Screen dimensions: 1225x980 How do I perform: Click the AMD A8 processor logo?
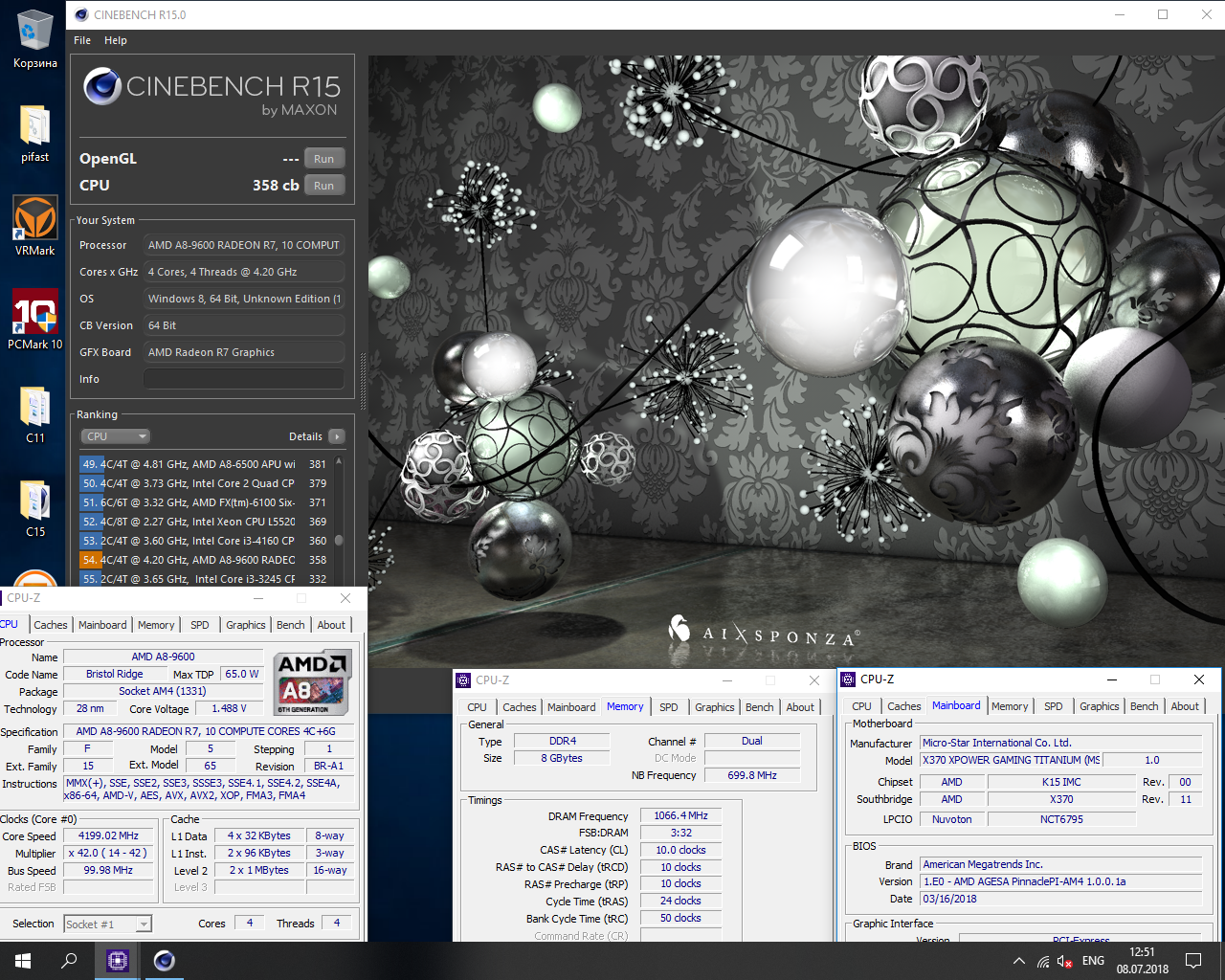313,682
